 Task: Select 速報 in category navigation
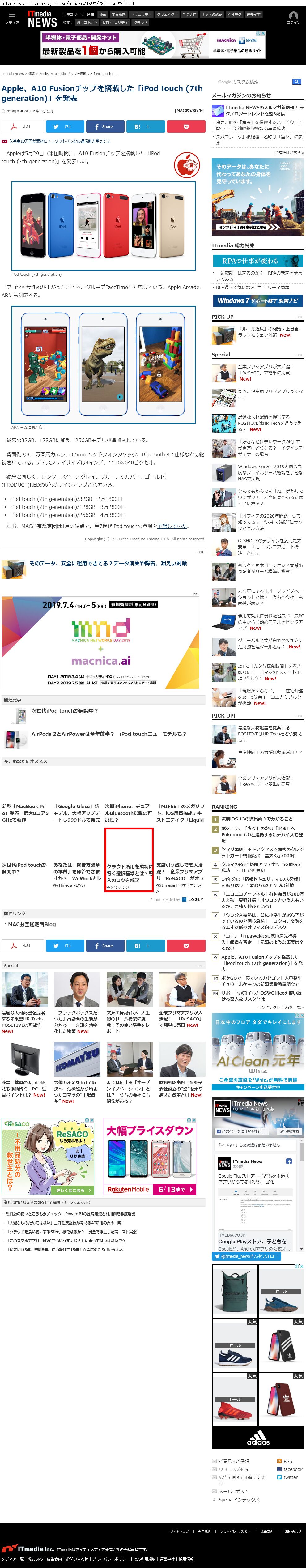tap(91, 14)
